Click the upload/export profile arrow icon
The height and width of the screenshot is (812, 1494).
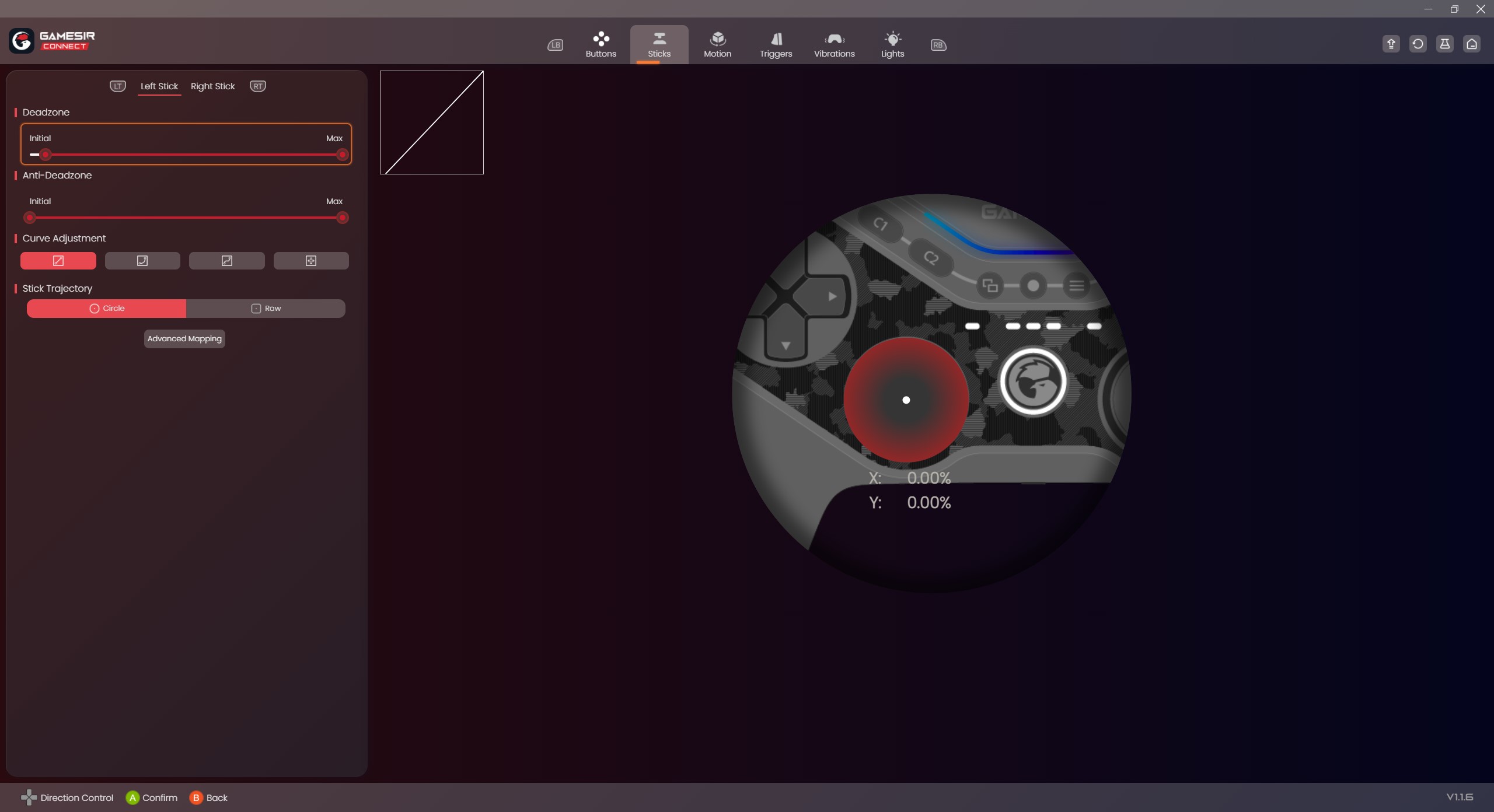coord(1391,44)
